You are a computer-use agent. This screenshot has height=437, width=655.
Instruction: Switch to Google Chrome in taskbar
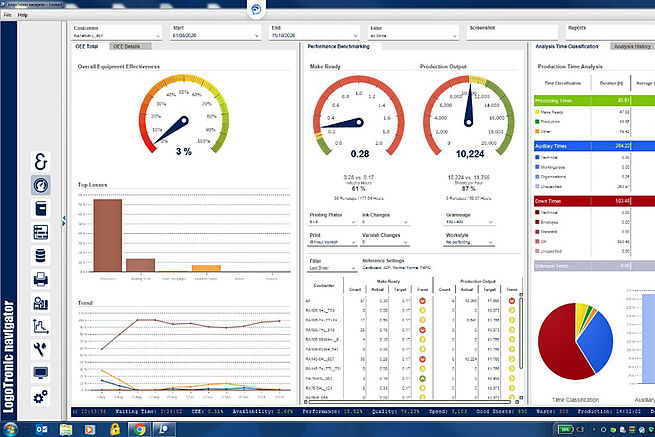tap(139, 429)
